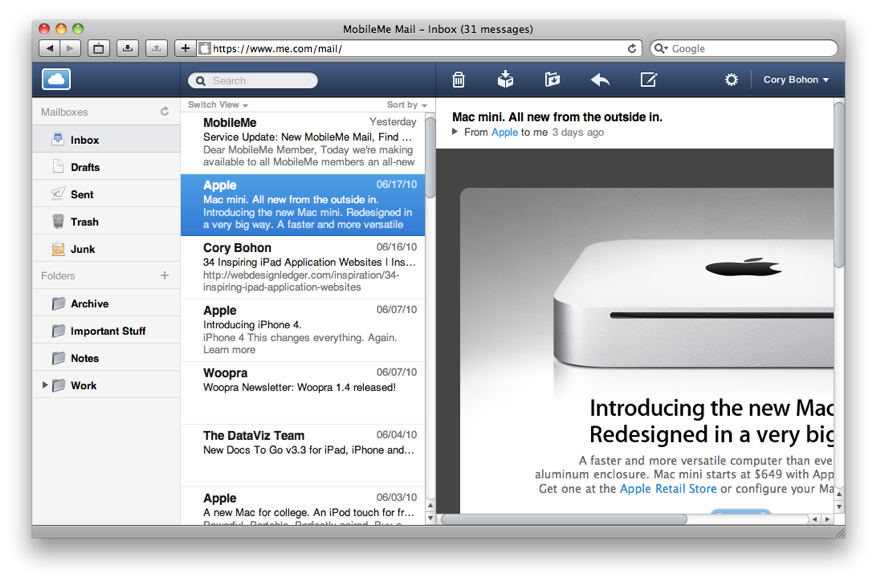Open the Switch View dropdown
877x582 pixels.
point(218,105)
